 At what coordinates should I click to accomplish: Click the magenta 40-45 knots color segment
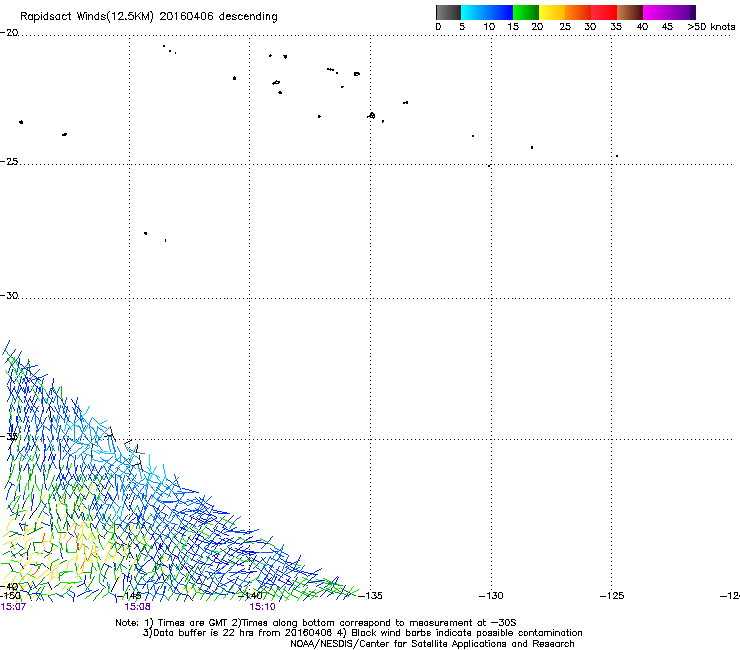tap(656, 12)
